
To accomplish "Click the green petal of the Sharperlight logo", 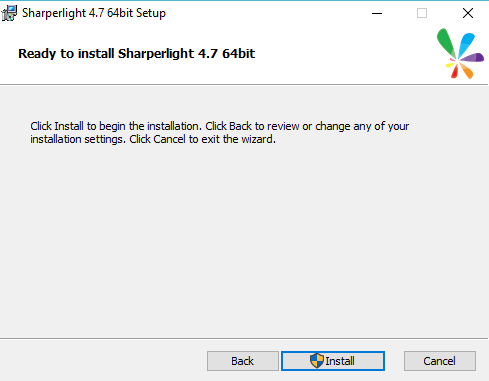I will point(447,43).
